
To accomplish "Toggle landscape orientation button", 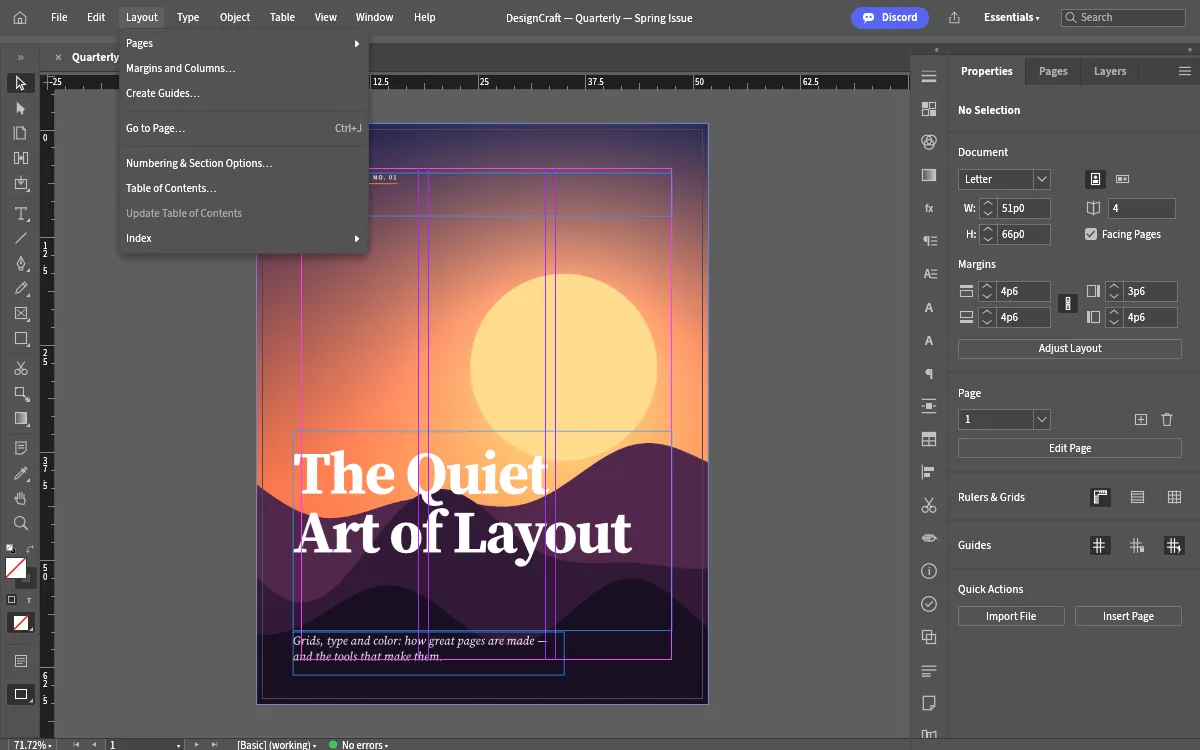I will point(1122,179).
